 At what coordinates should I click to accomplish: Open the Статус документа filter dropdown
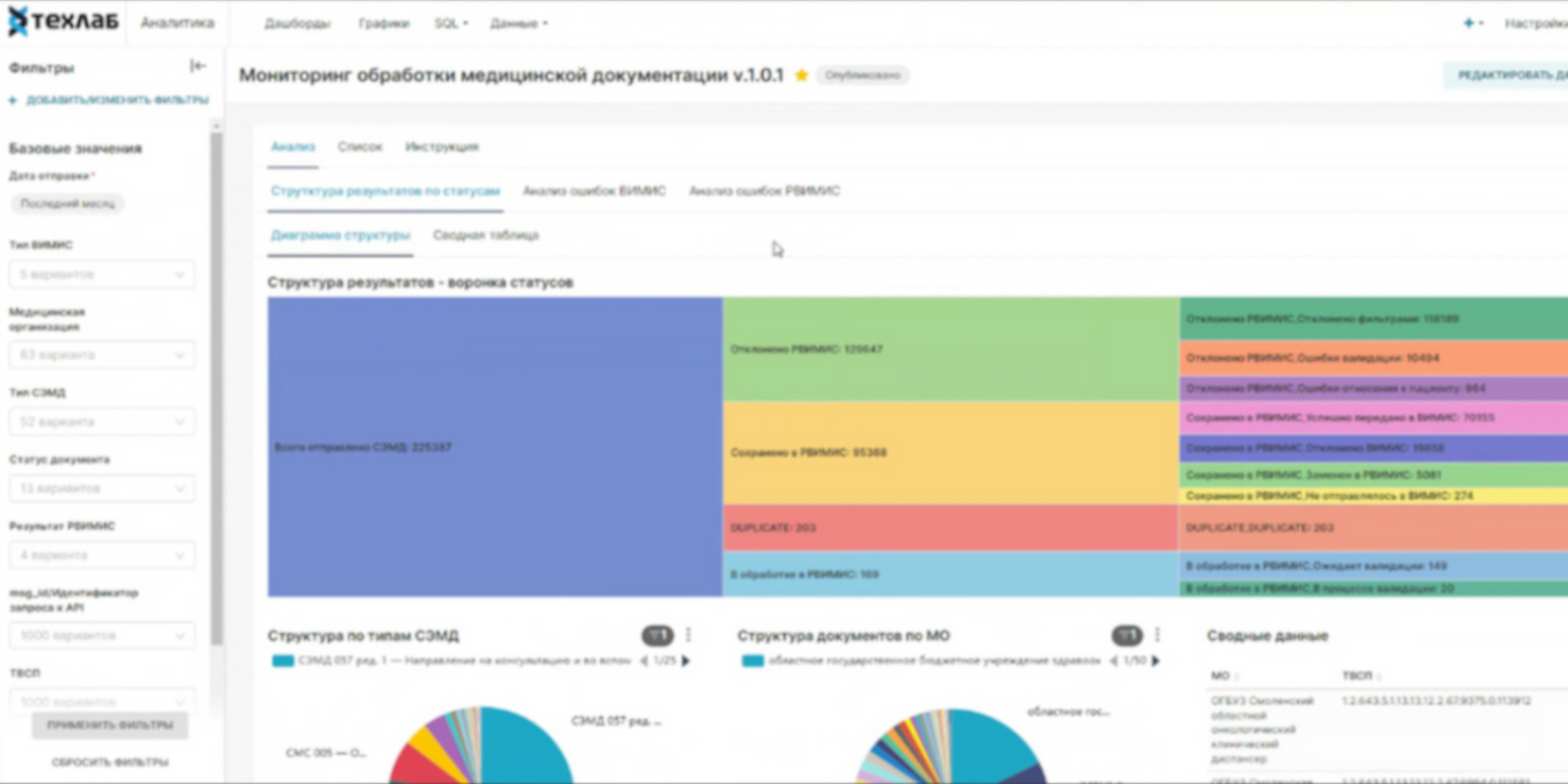tap(102, 488)
